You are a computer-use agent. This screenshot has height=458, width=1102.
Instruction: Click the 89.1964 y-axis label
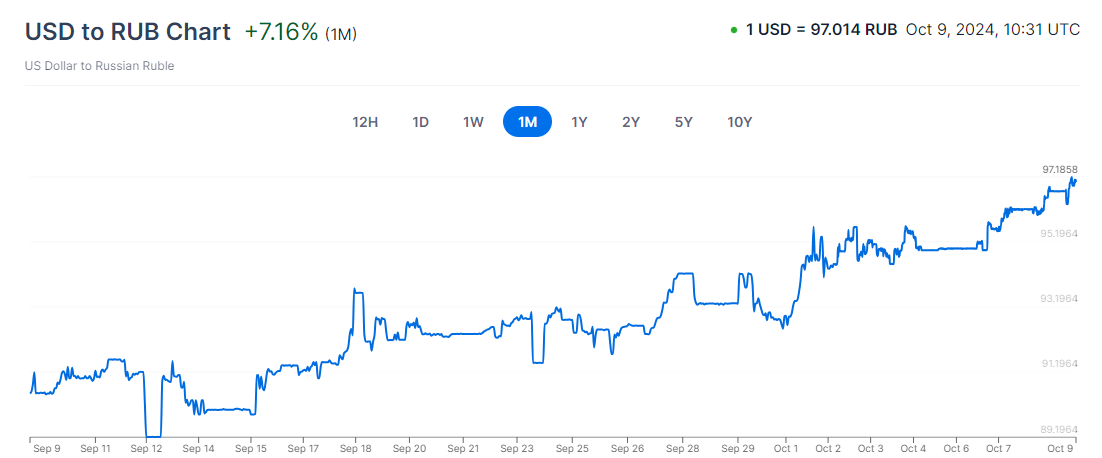1059,429
